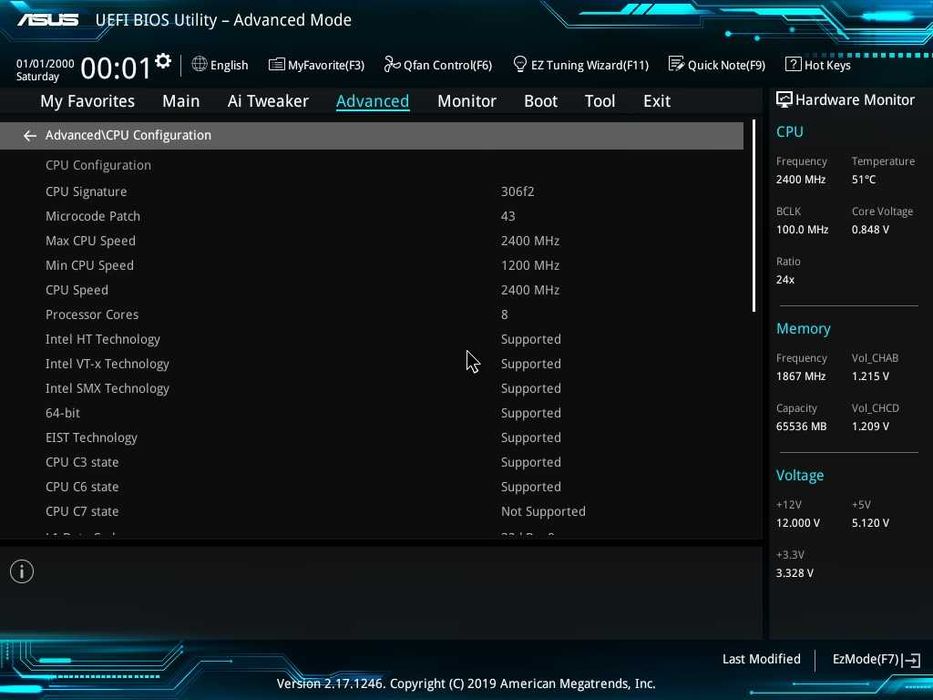Select the CPU C6 state row
Viewport: 933px width, 700px height.
click(x=371, y=487)
